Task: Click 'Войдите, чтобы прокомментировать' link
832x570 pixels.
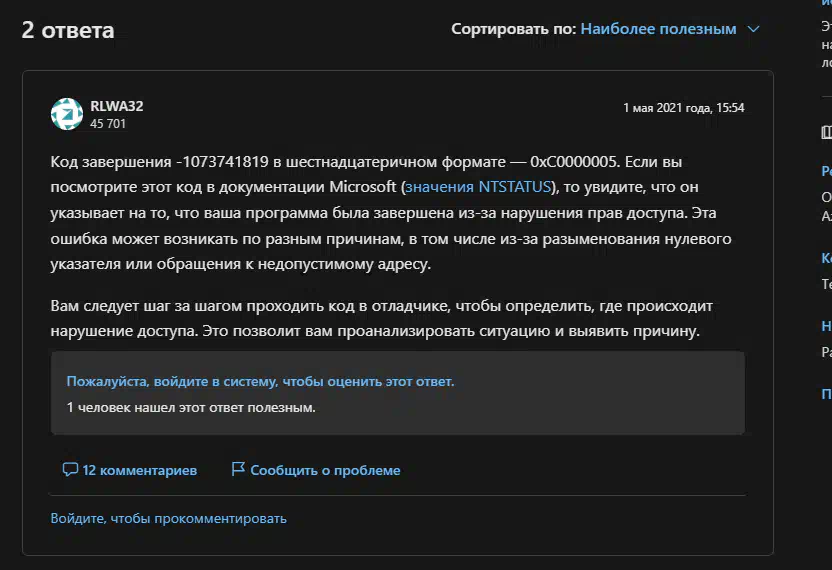Action: 168,518
